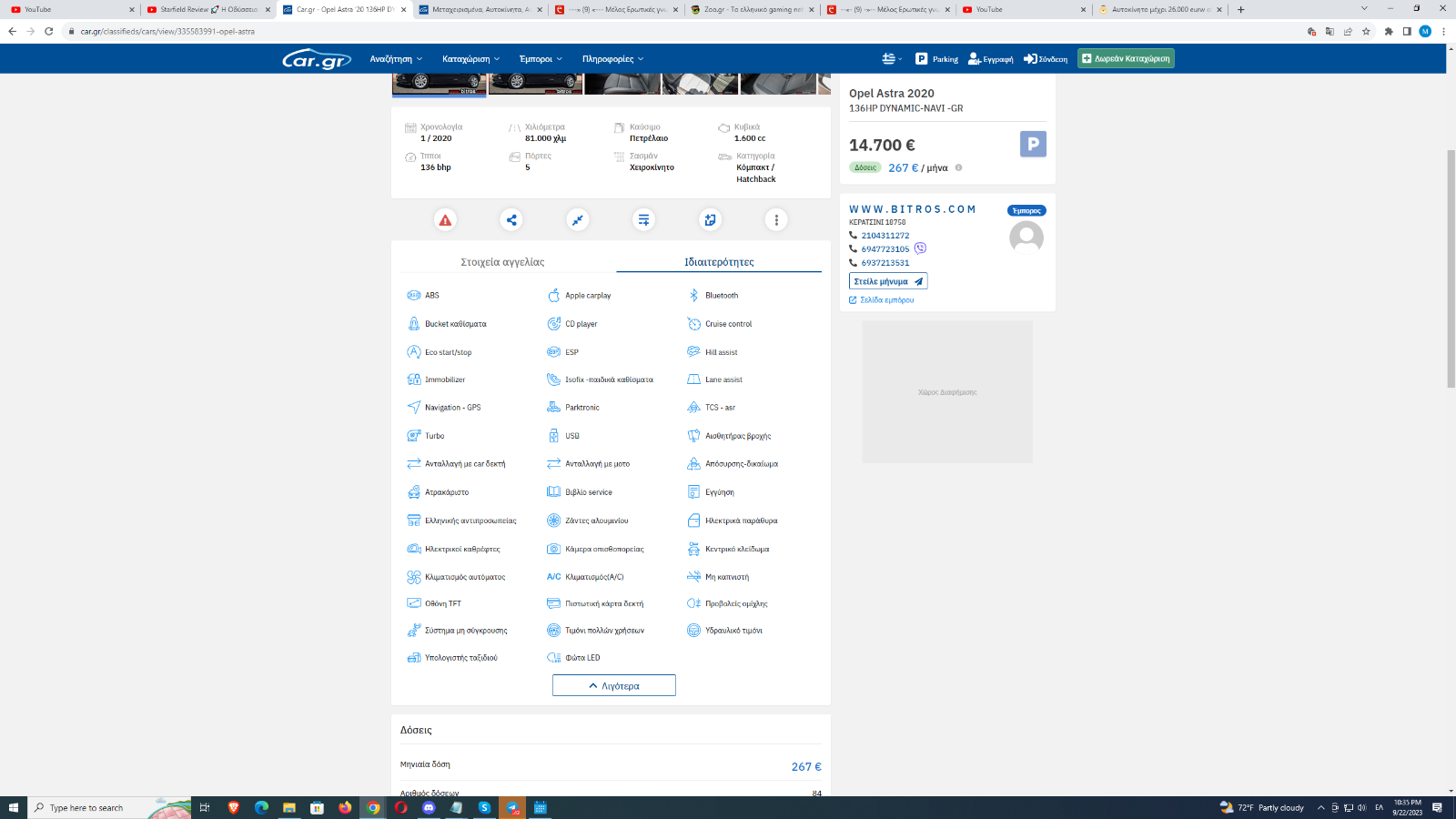Open the browser extensions puzzle icon

click(x=1389, y=31)
